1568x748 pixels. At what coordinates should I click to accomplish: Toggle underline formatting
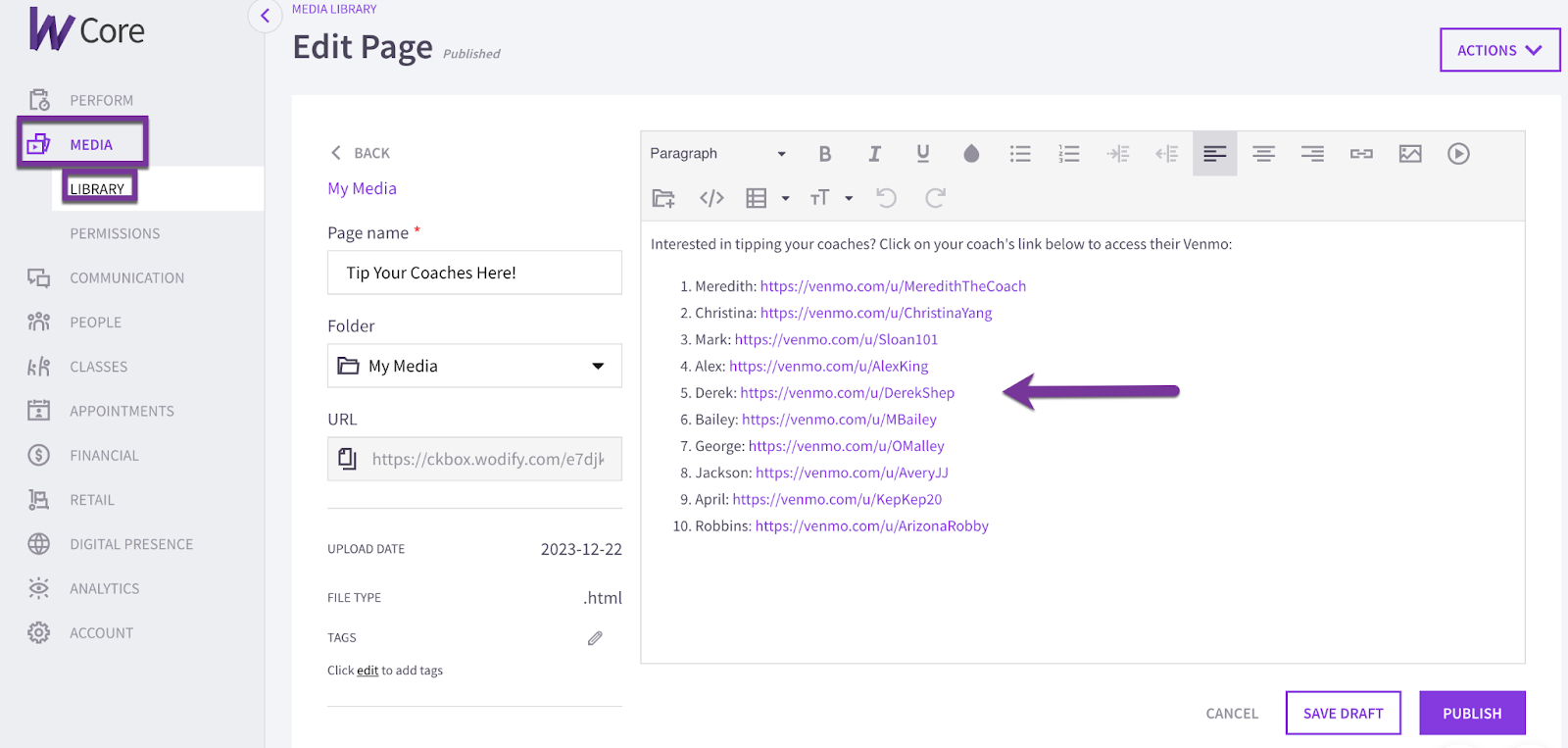tap(922, 154)
